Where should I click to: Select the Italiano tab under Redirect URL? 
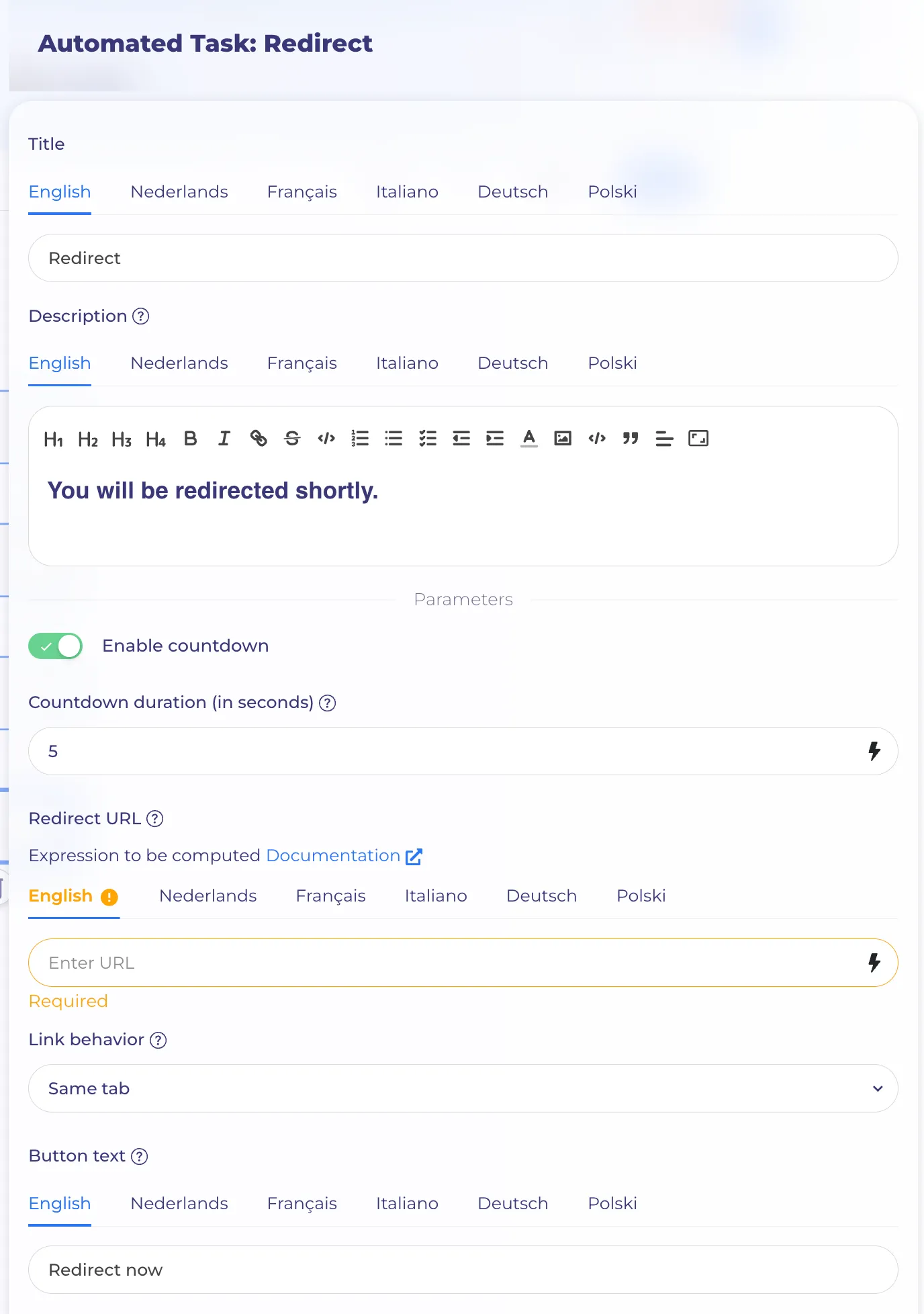pos(436,896)
